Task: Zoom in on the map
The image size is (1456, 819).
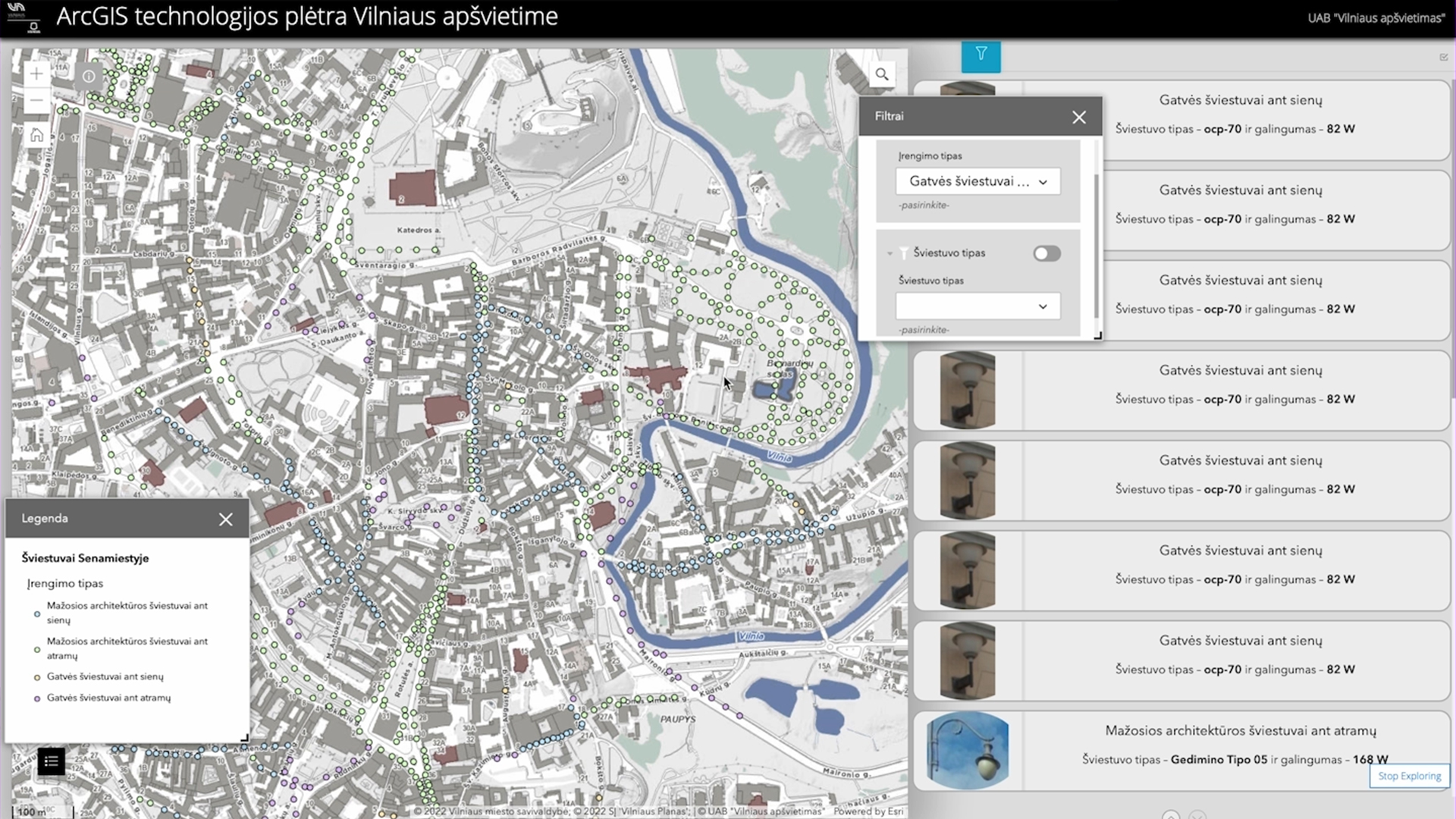Action: coord(36,74)
